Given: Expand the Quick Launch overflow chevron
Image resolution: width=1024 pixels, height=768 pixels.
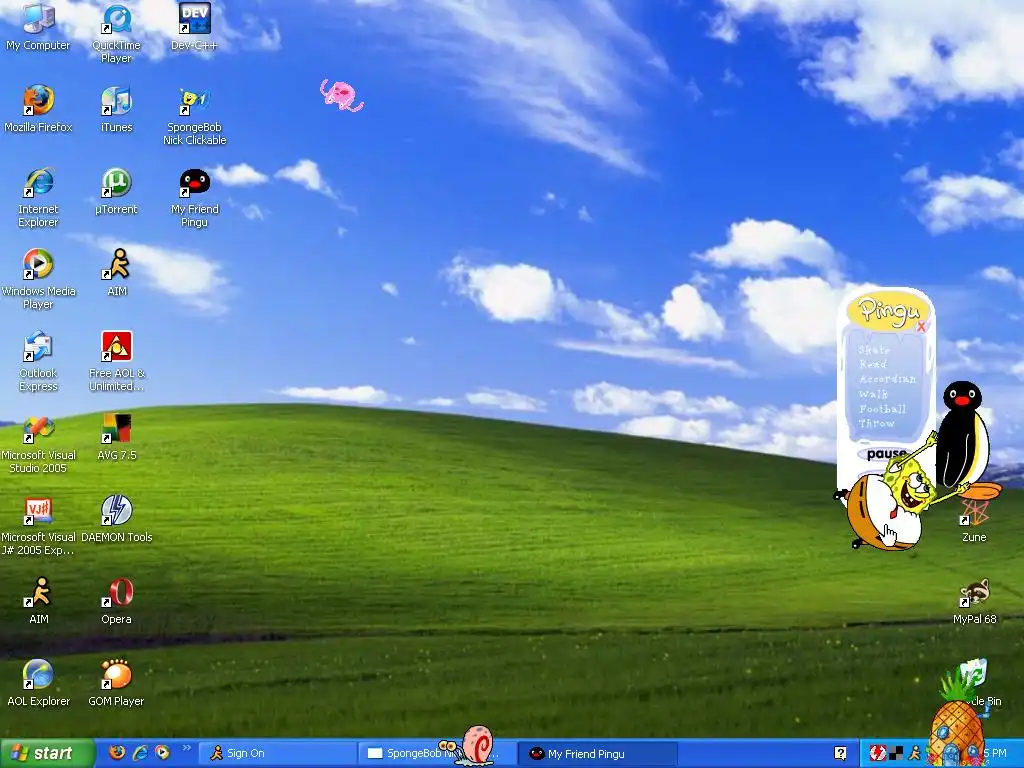Looking at the screenshot, I should click(x=186, y=748).
